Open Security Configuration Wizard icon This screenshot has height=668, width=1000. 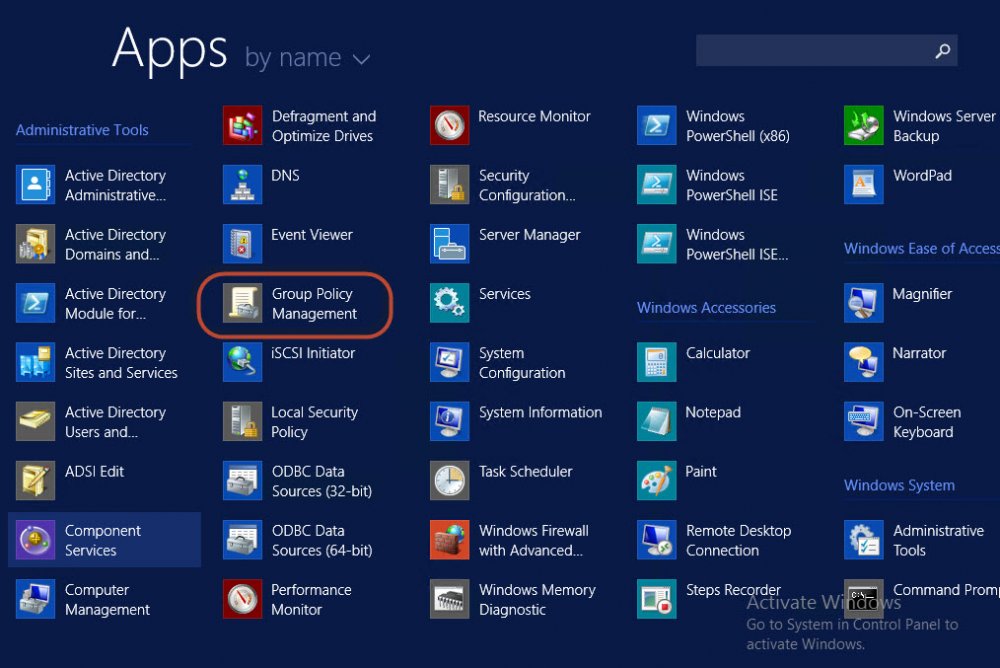tap(450, 185)
